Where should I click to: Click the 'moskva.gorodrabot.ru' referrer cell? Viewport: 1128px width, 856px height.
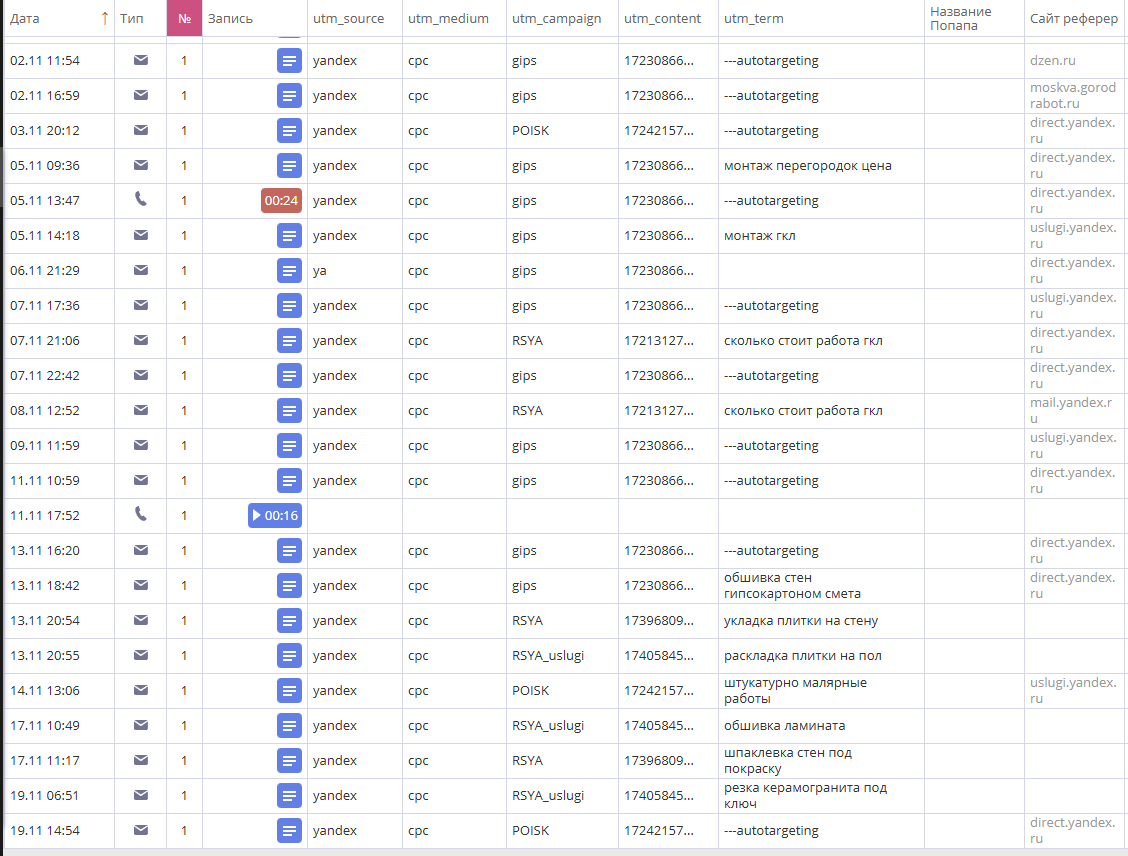(1075, 96)
